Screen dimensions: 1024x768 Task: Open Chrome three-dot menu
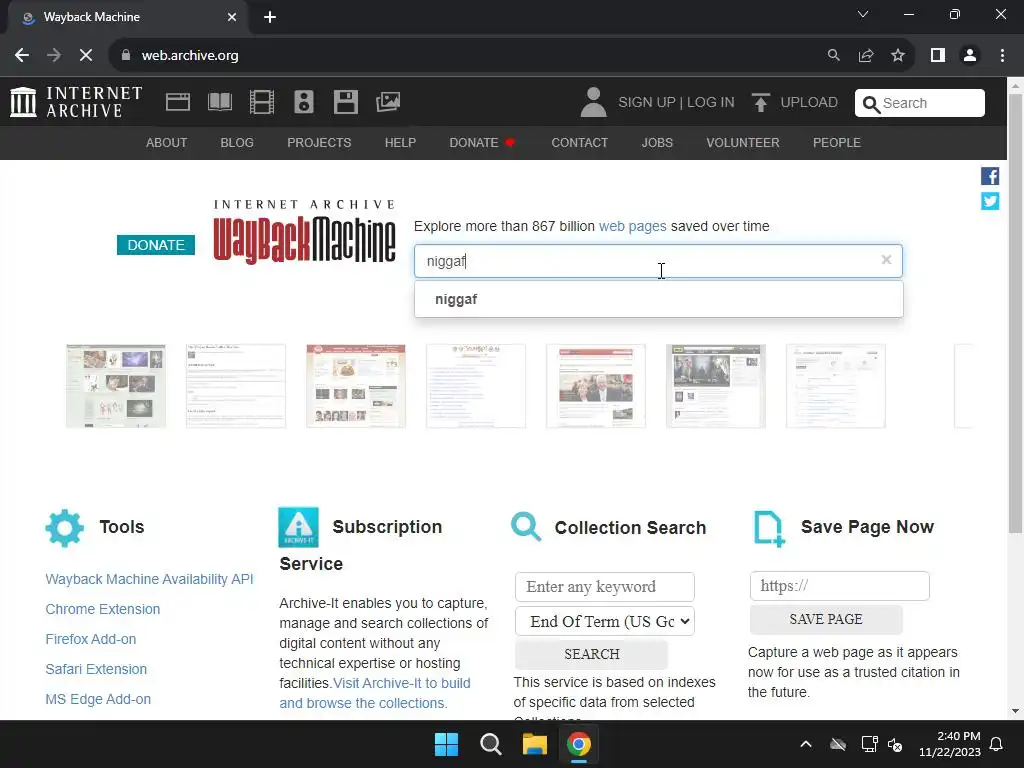pyautogui.click(x=1002, y=56)
